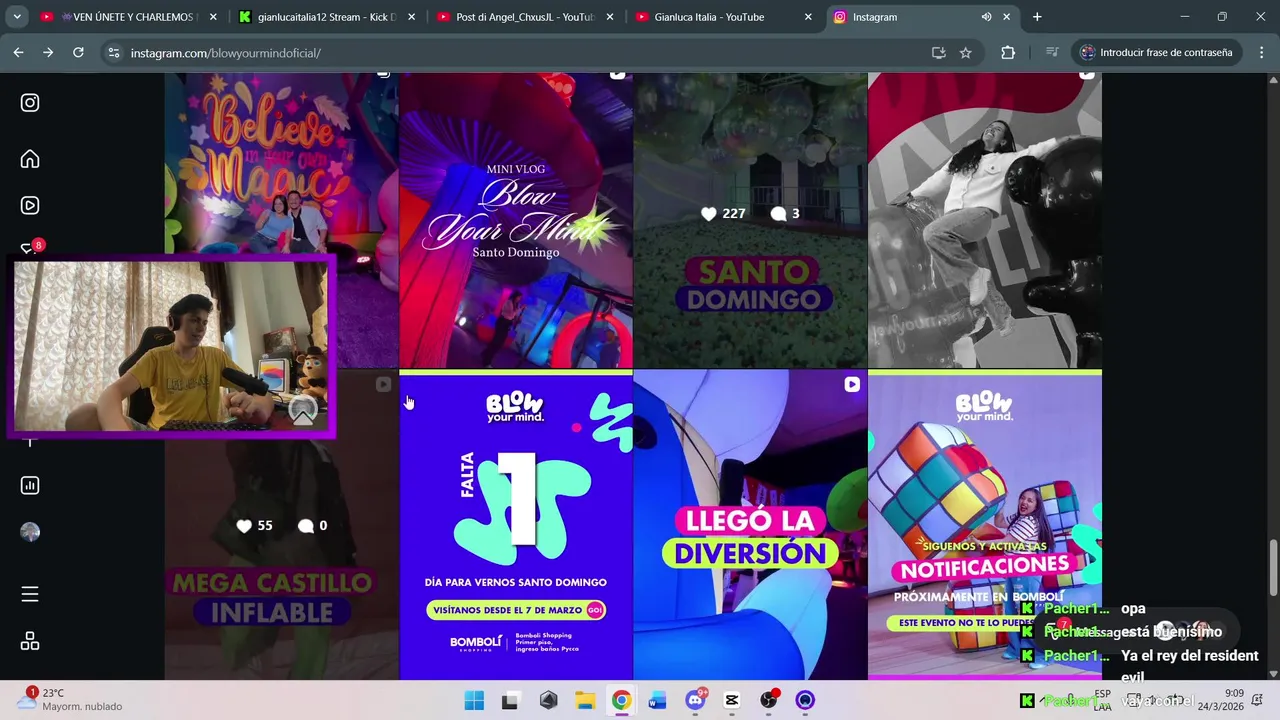The height and width of the screenshot is (720, 1280).
Task: Open the Llegó la Diversión reel
Action: coord(750,525)
